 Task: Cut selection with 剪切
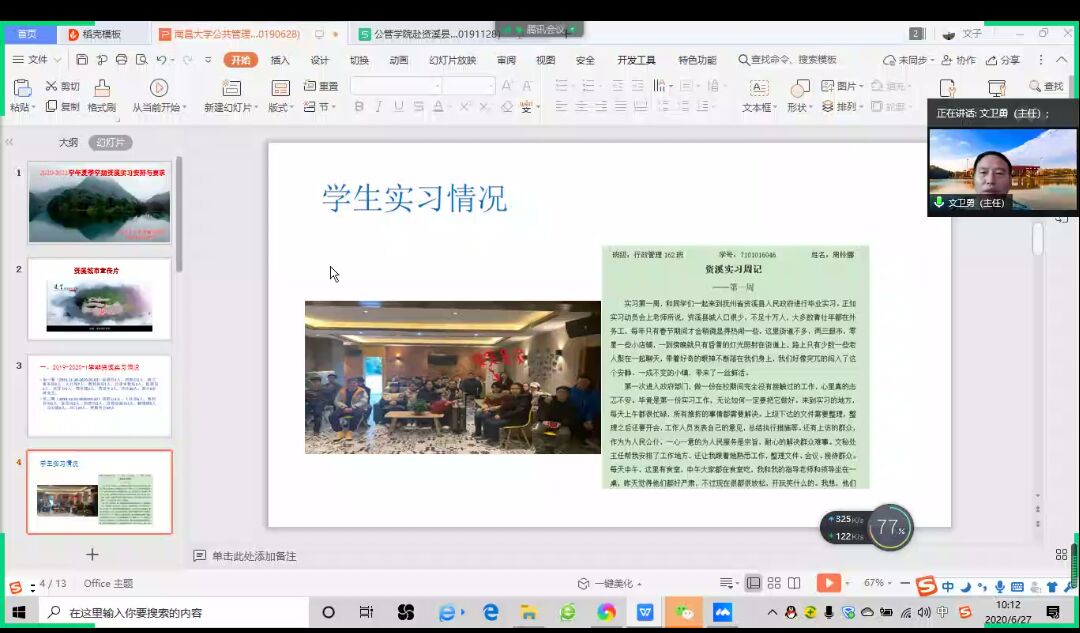coord(62,86)
